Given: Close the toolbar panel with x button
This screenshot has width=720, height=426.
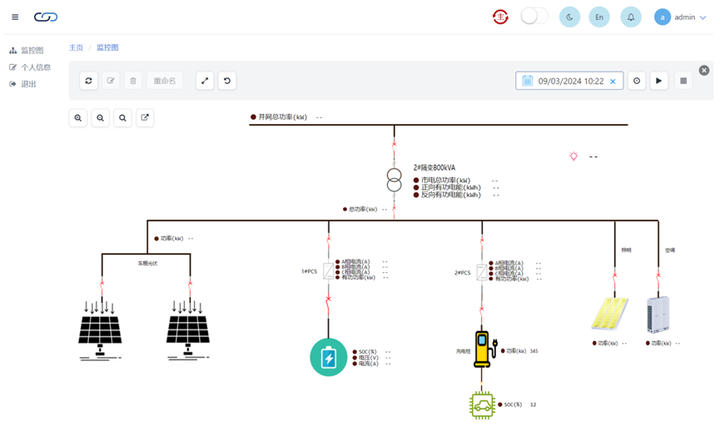Looking at the screenshot, I should [x=704, y=70].
